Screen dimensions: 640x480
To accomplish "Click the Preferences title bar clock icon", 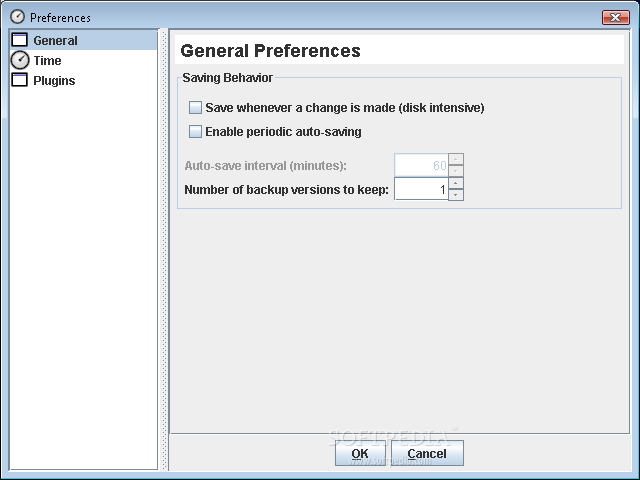I will pyautogui.click(x=17, y=17).
